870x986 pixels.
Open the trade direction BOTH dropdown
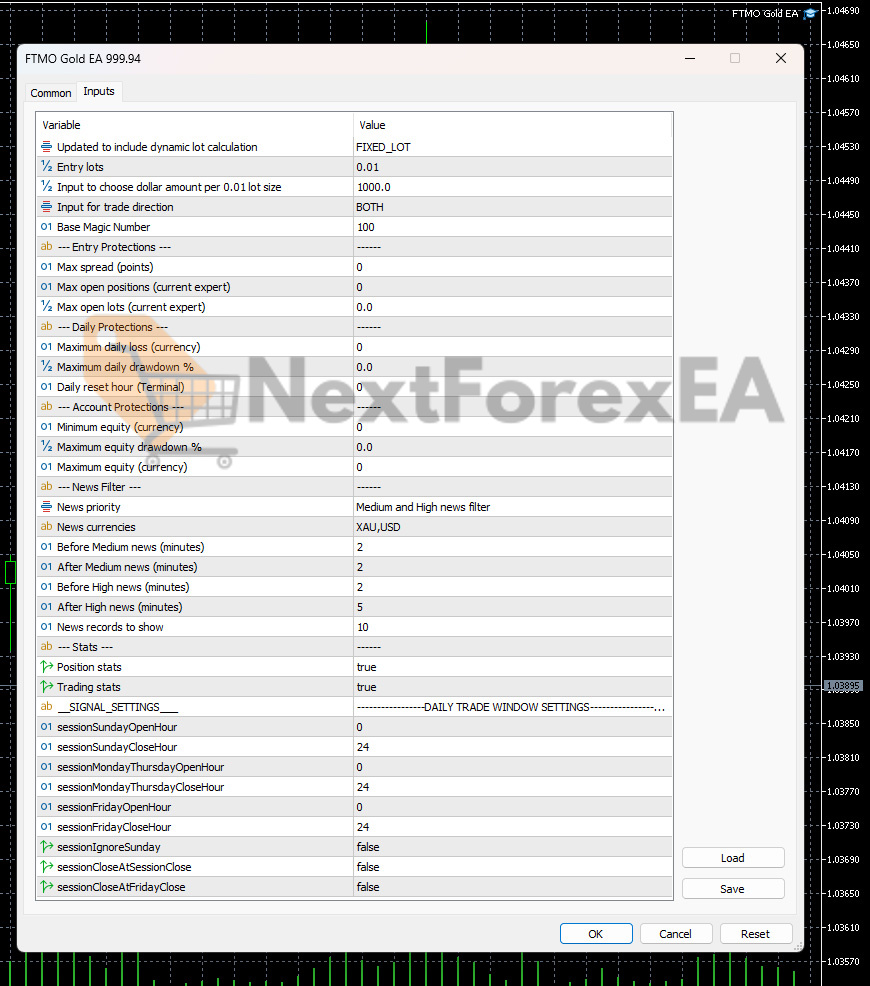click(512, 207)
